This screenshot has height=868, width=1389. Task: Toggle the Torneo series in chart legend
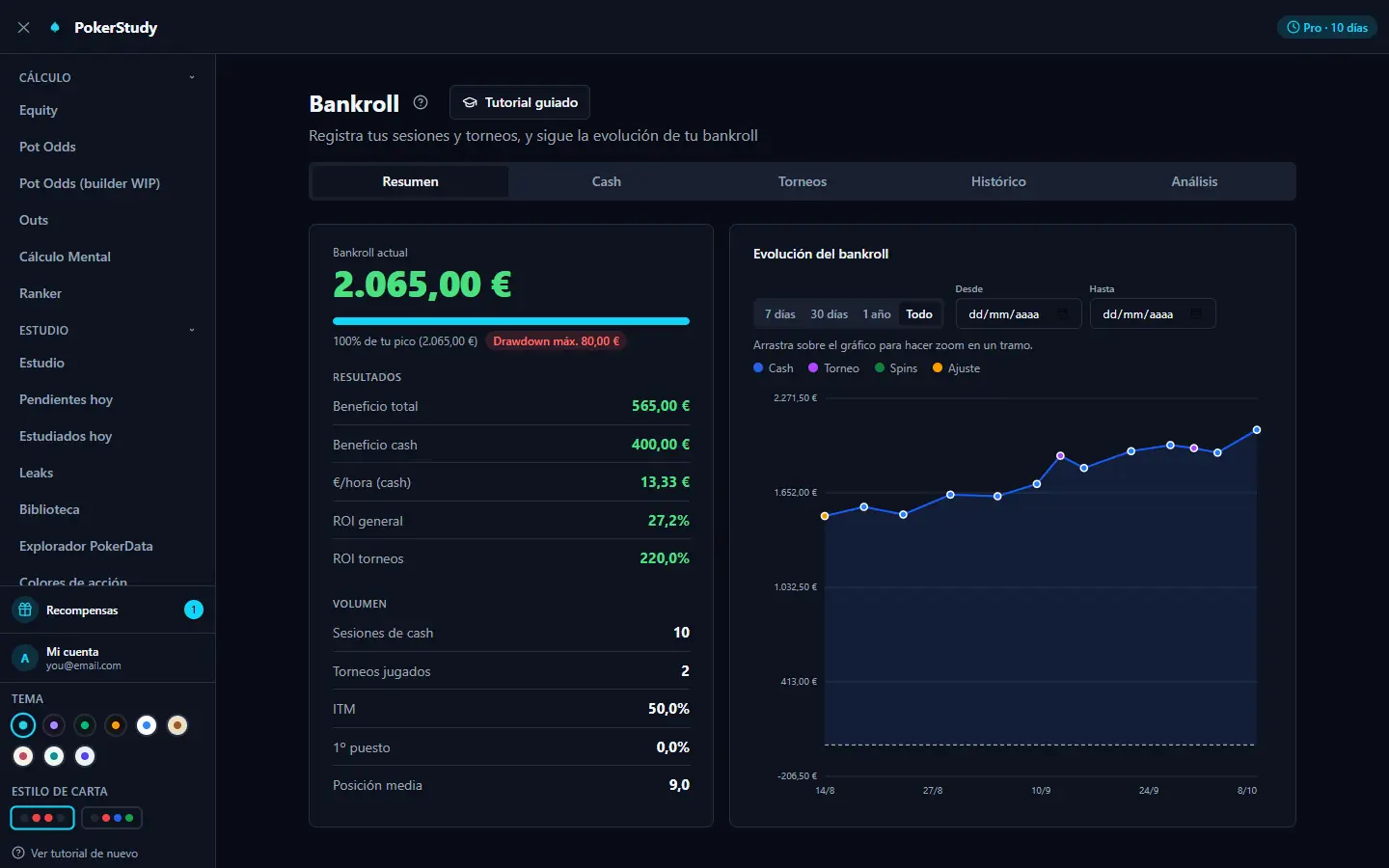click(833, 368)
